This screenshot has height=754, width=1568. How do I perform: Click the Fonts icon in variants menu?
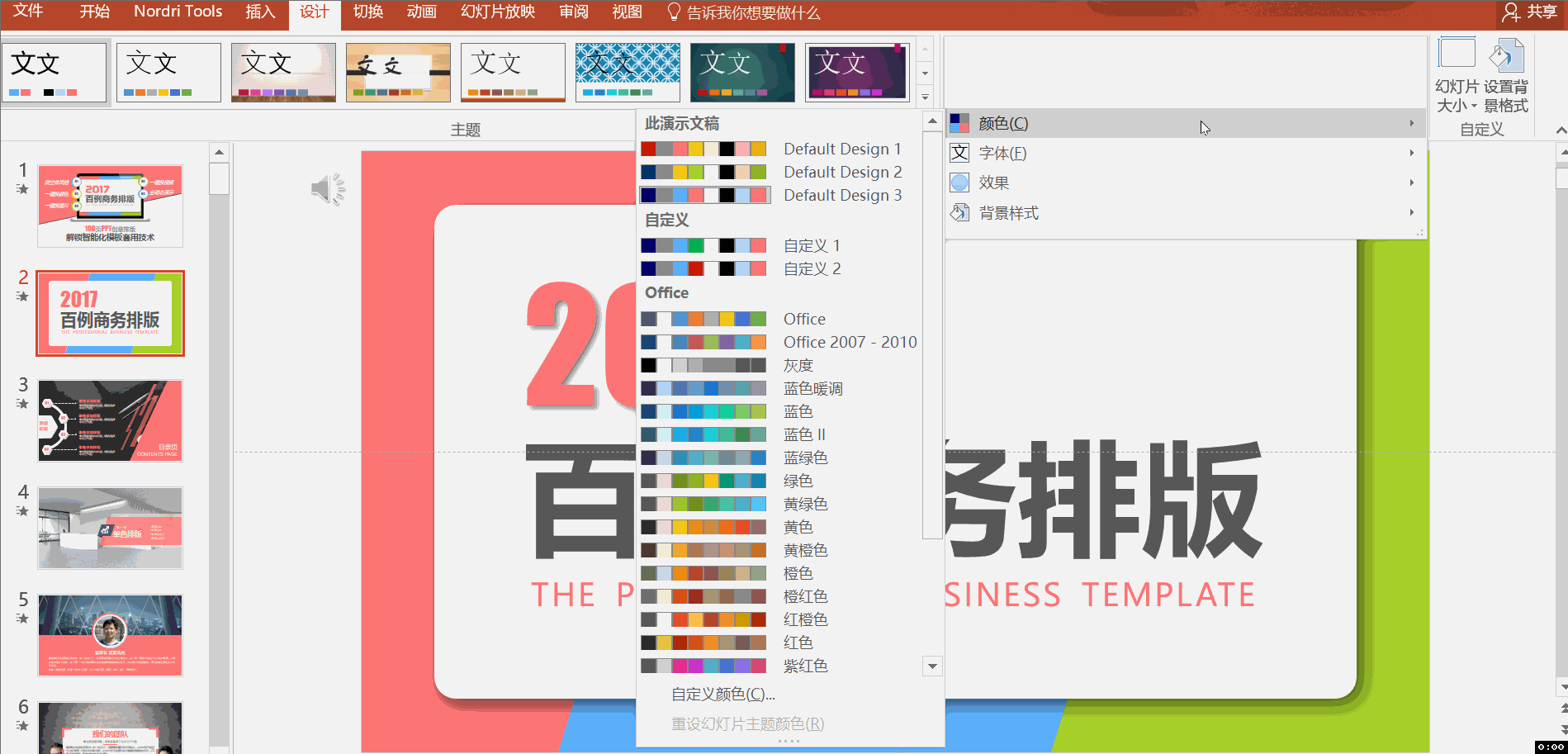[x=959, y=153]
